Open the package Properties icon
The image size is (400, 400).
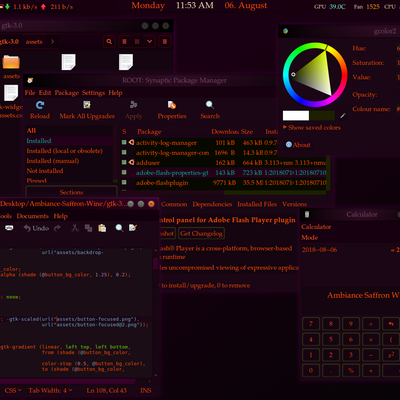click(172, 105)
